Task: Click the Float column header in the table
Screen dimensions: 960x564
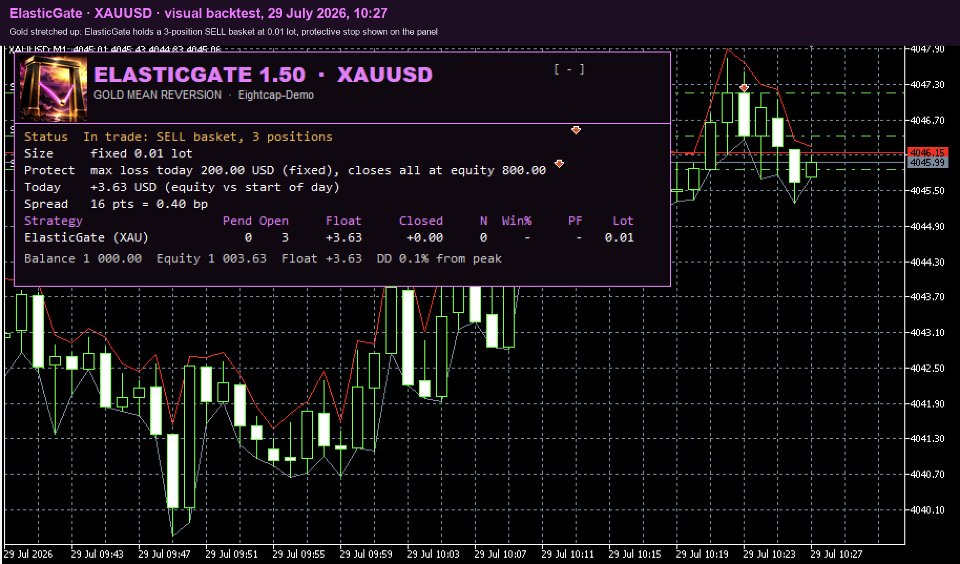Action: pyautogui.click(x=343, y=220)
